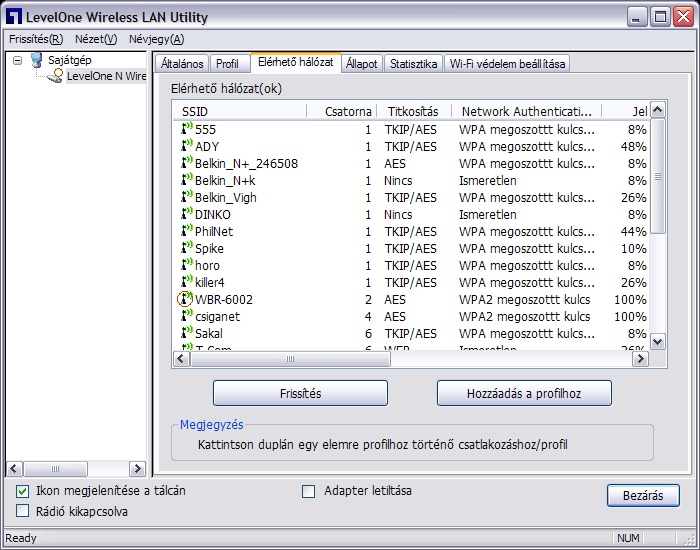
Task: Click network list horizontal scrollbar thumb
Action: 290,358
